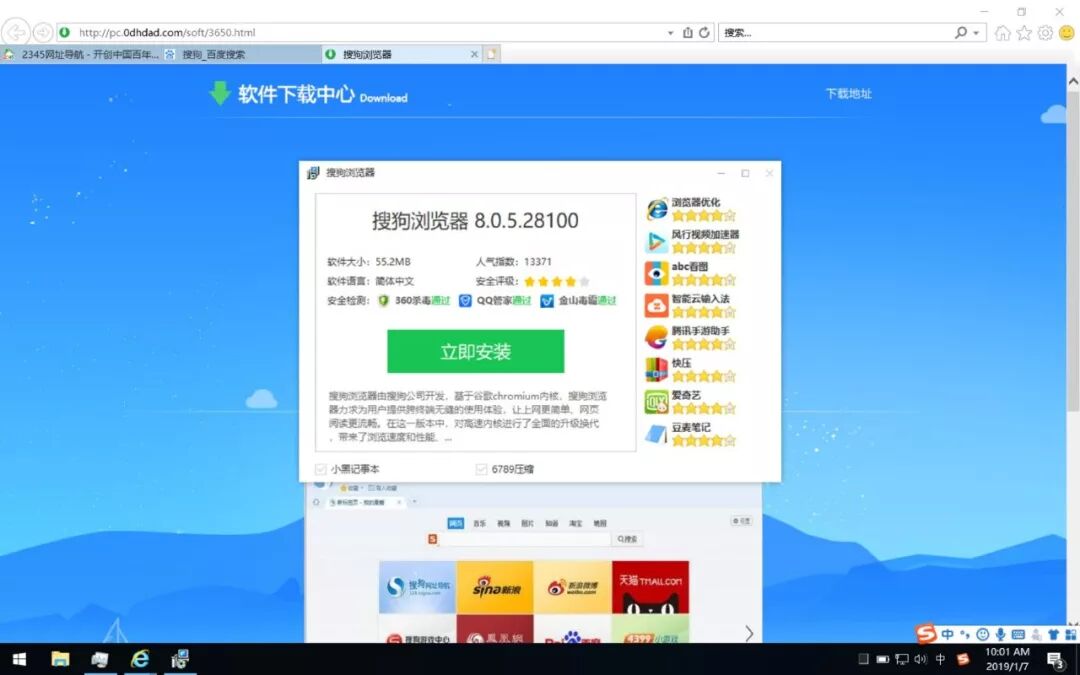Image resolution: width=1080 pixels, height=675 pixels.
Task: Click the 浏览器优化 IE icon
Action: click(x=656, y=209)
